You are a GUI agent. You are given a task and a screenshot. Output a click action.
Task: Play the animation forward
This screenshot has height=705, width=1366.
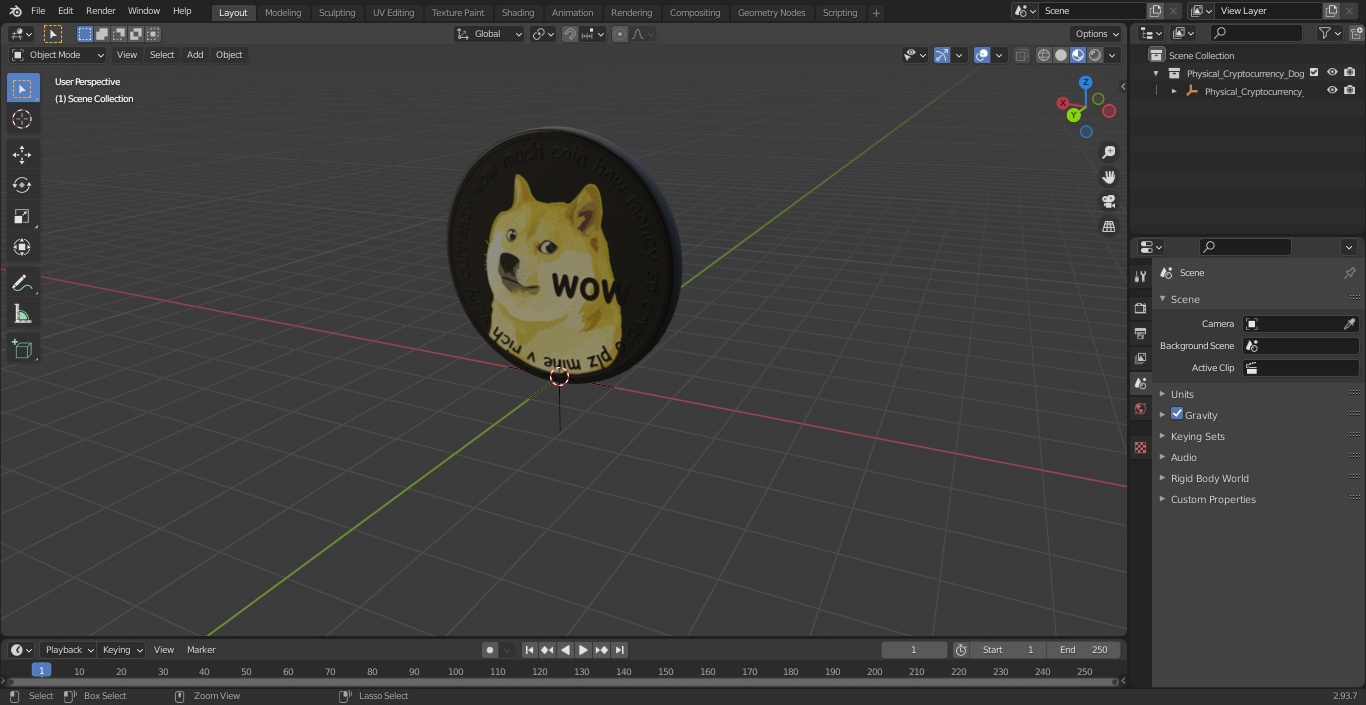[x=584, y=650]
